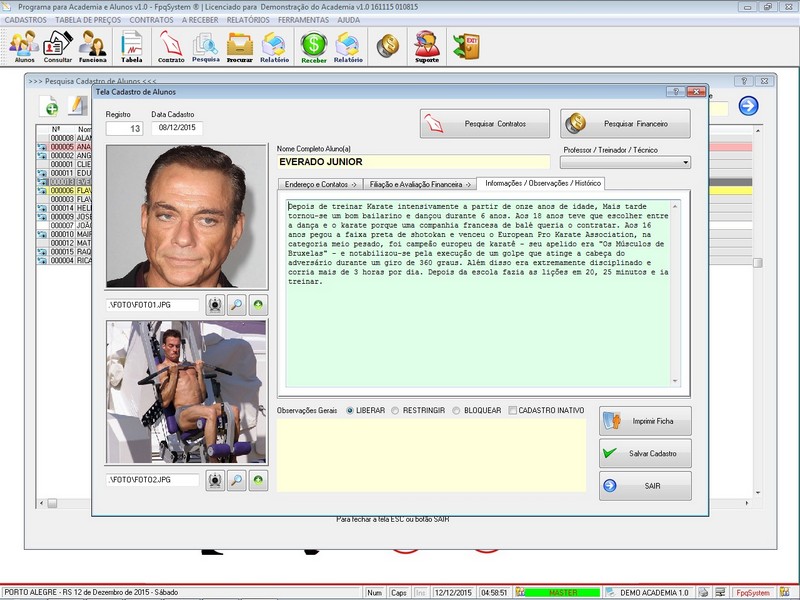
Task: Click the .\FOTO\FOTO1.JPG path field
Action: (x=153, y=305)
